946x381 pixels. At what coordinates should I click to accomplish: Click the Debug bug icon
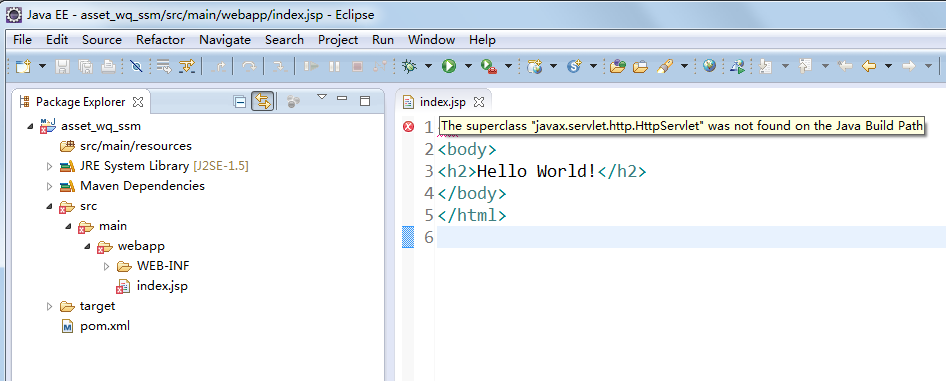(x=410, y=66)
